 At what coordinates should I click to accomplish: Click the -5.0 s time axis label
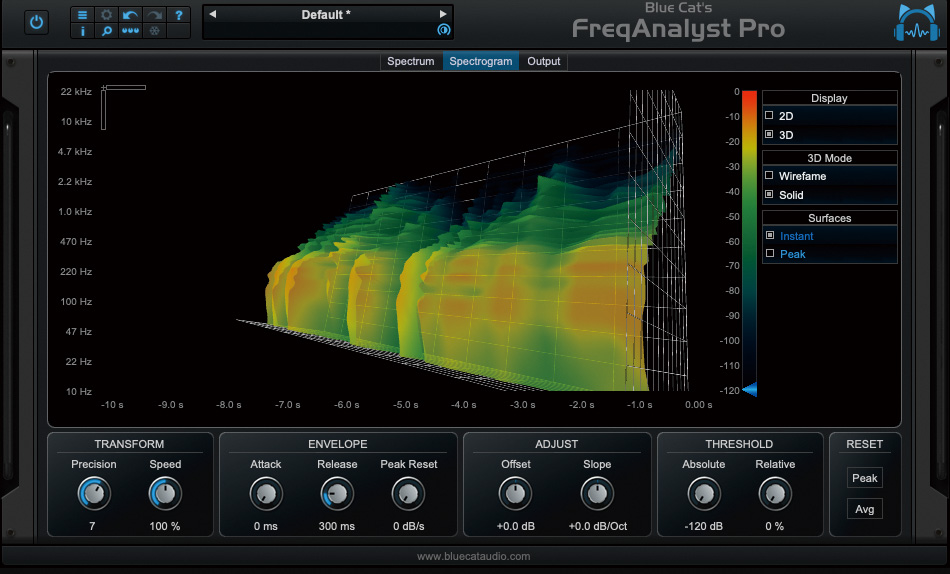tap(405, 404)
